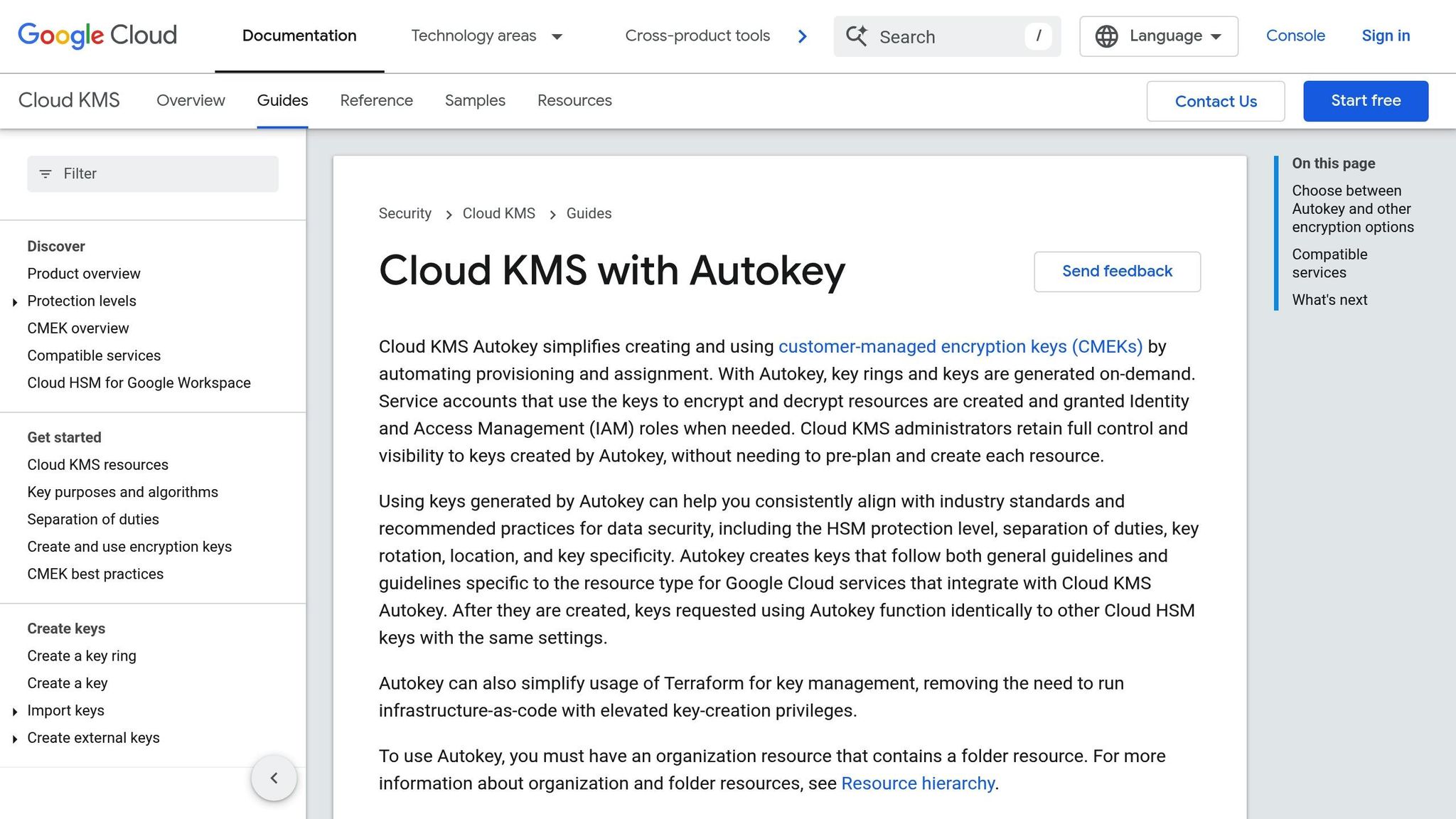Open the Resource hierarchy link
Screen dimensions: 1456x819
coord(917,783)
